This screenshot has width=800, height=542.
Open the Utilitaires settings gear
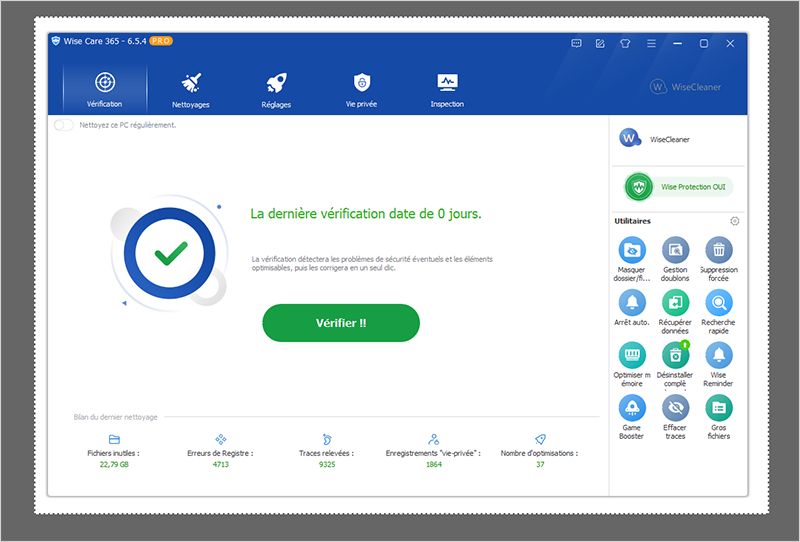[735, 221]
